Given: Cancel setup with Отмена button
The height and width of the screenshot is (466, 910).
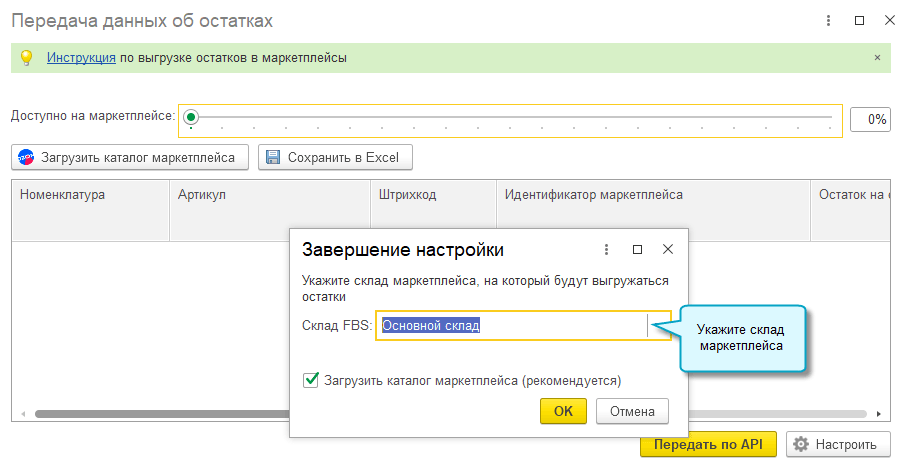Looking at the screenshot, I should [632, 411].
